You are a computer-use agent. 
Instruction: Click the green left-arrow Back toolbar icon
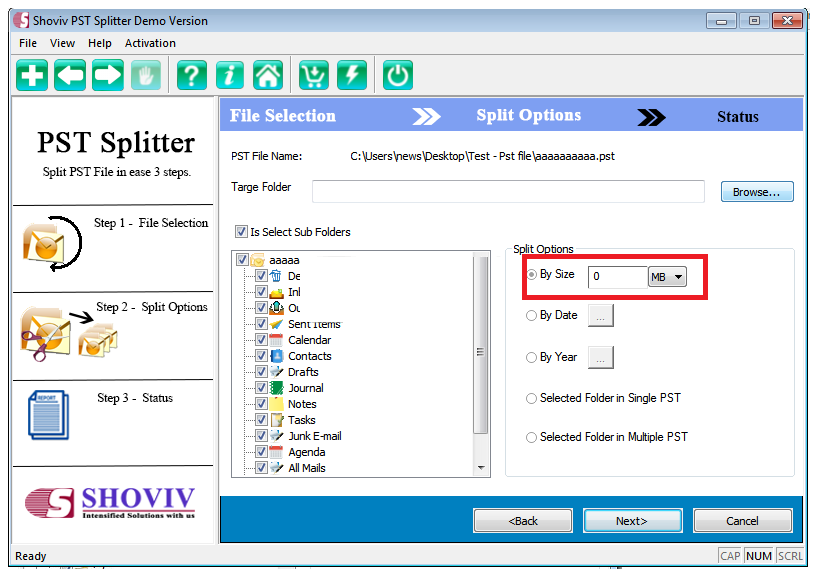70,75
